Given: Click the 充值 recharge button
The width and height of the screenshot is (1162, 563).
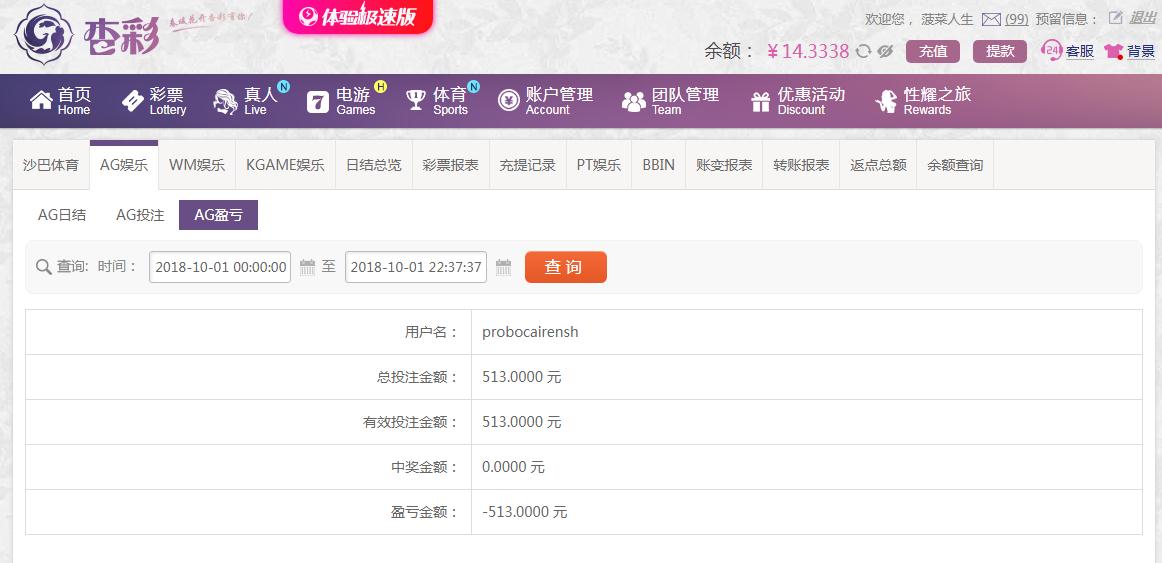Looking at the screenshot, I should click(x=932, y=51).
